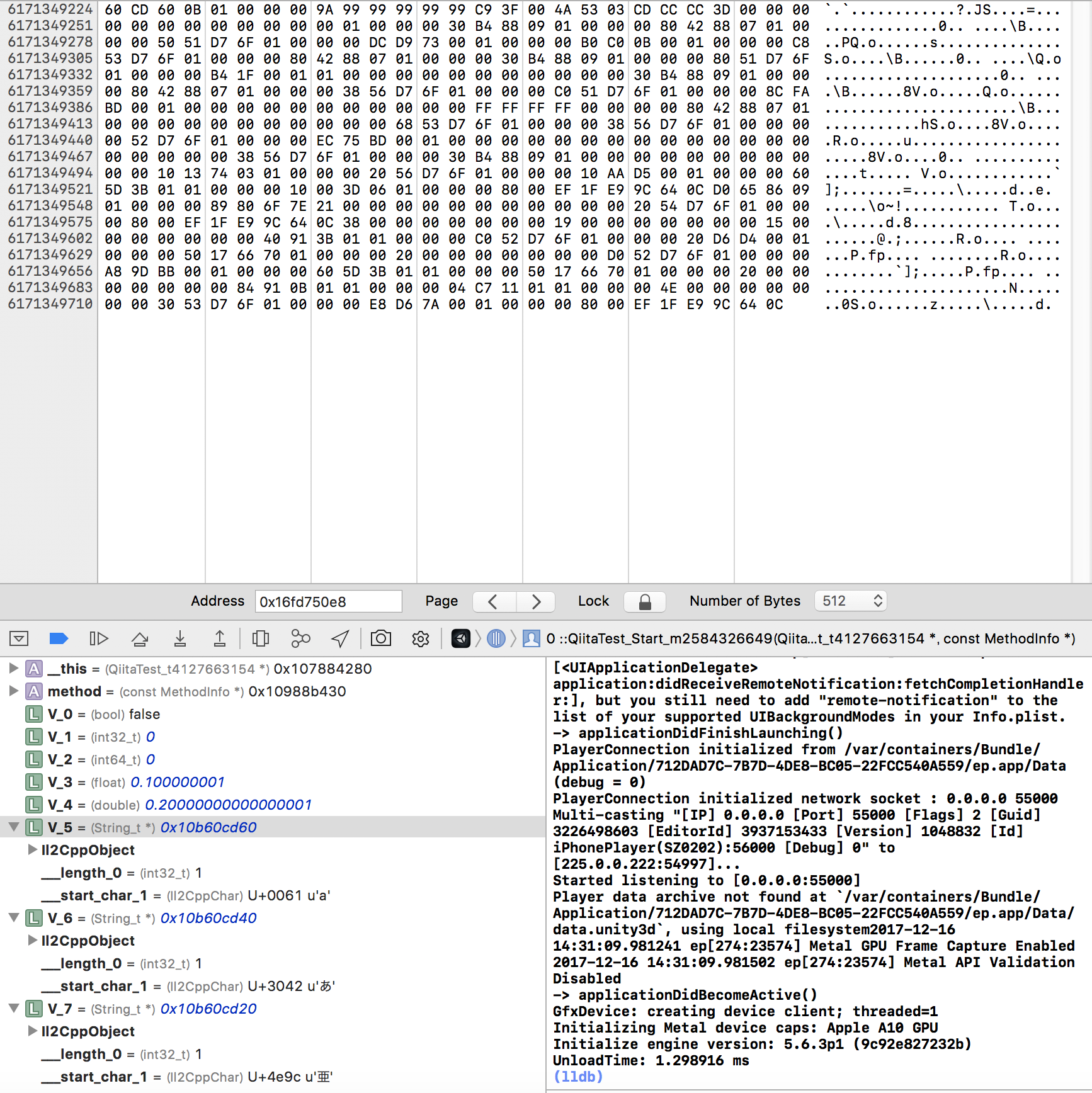Click the Step Over icon
1092x1093 pixels.
point(140,638)
